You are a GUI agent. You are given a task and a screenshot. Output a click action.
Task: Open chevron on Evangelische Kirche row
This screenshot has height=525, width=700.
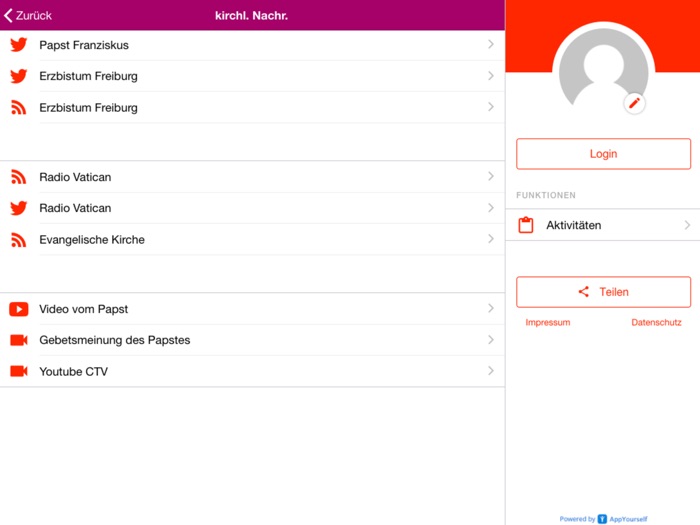[x=491, y=239]
